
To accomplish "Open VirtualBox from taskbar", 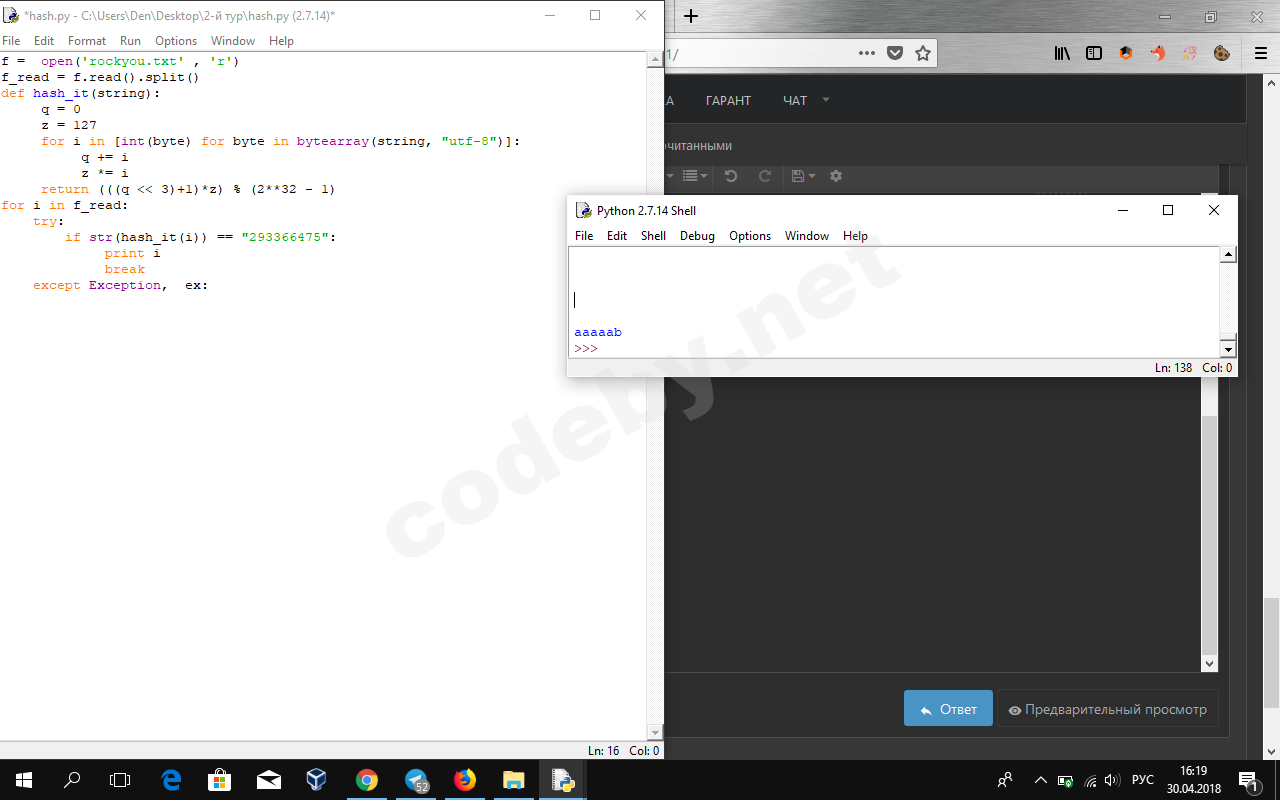I will (x=317, y=780).
